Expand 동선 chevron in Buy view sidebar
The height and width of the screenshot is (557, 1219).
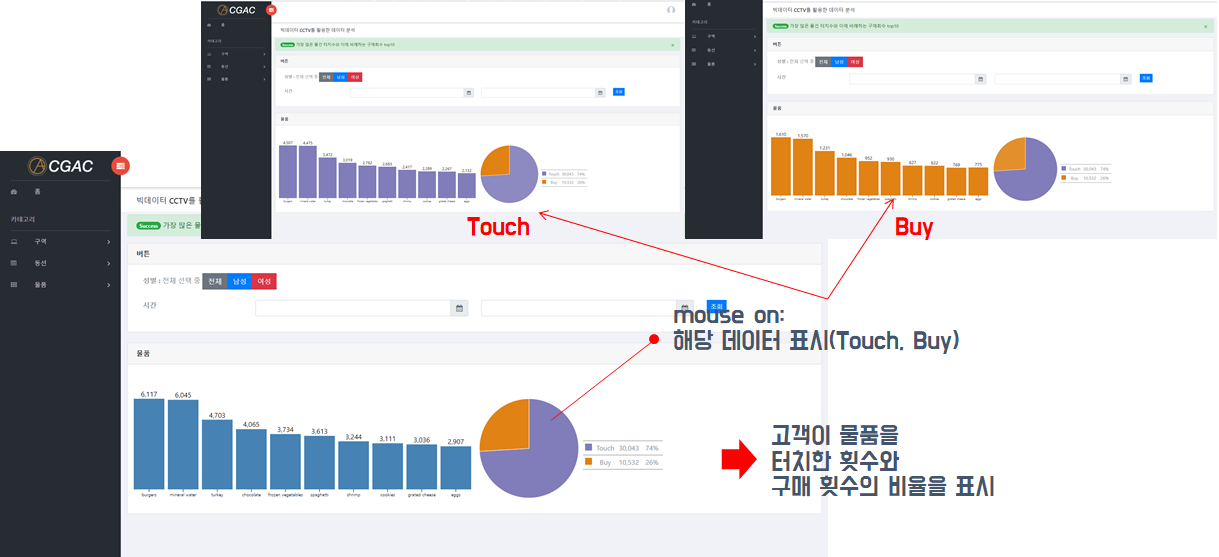tap(755, 50)
